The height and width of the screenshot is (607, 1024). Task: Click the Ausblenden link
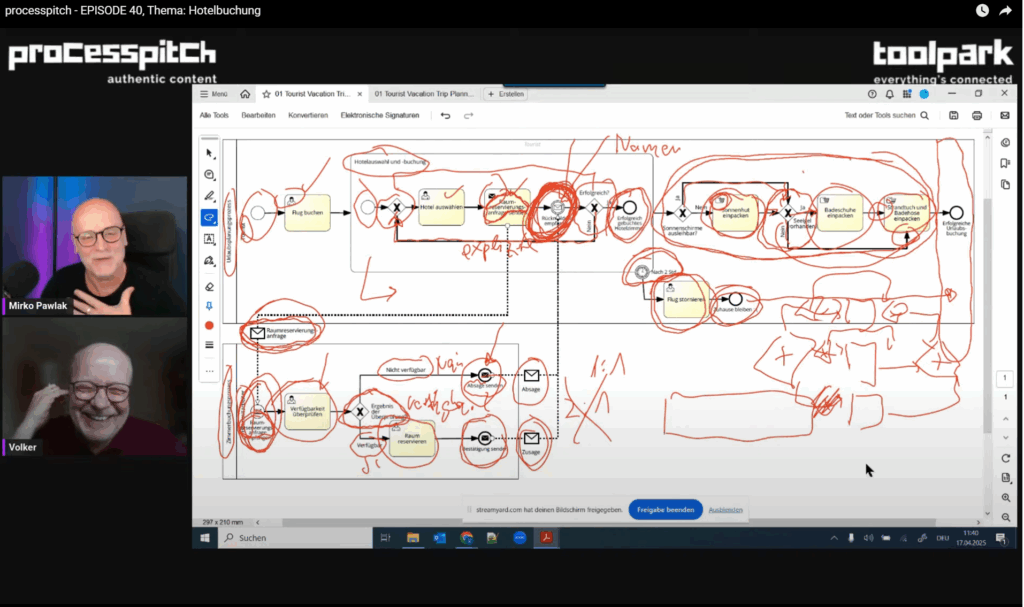726,509
